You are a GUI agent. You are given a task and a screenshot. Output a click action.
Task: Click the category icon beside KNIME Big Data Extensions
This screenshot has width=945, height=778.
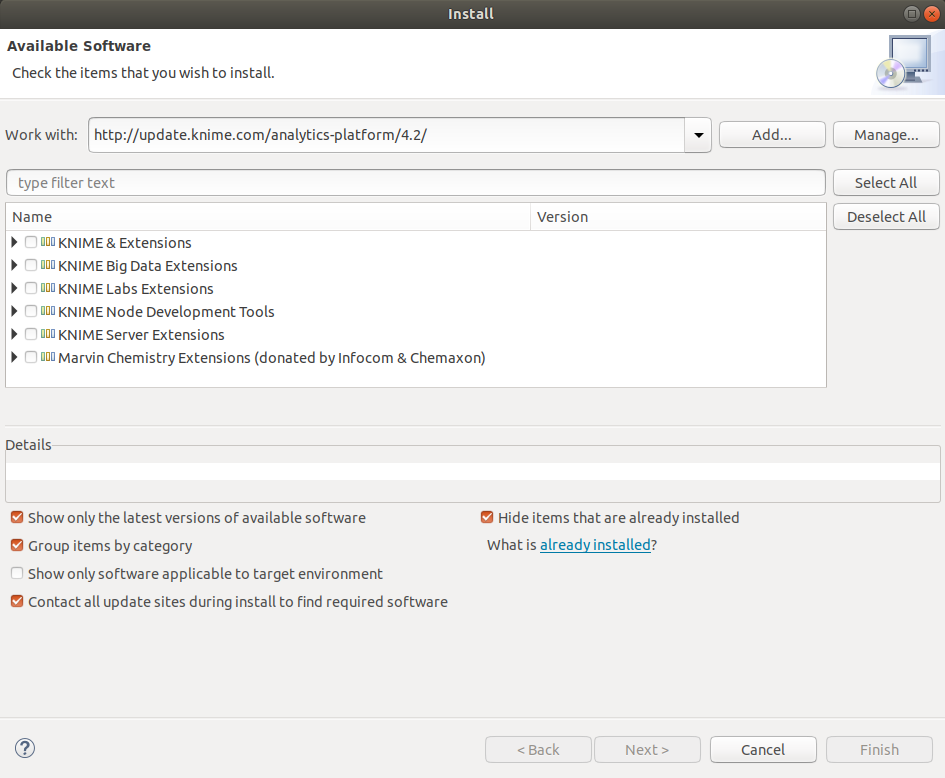click(48, 265)
